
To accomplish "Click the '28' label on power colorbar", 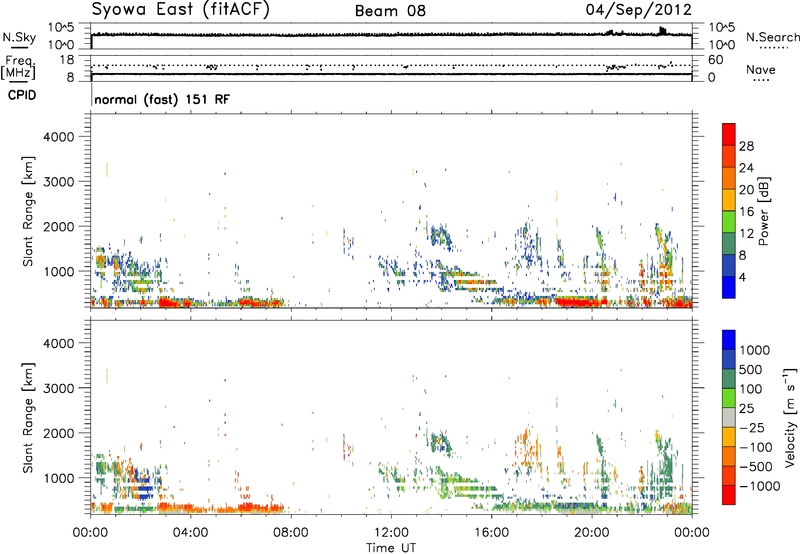I will 746,146.
